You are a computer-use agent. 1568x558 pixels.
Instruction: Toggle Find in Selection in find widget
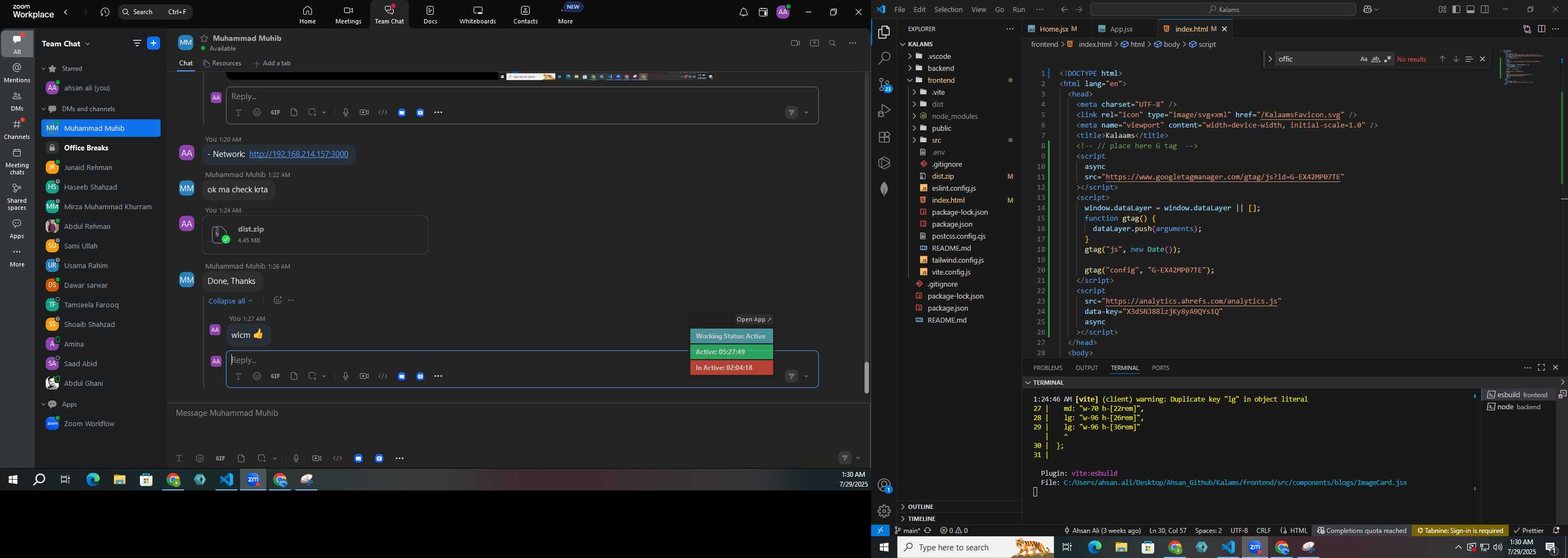click(1469, 59)
